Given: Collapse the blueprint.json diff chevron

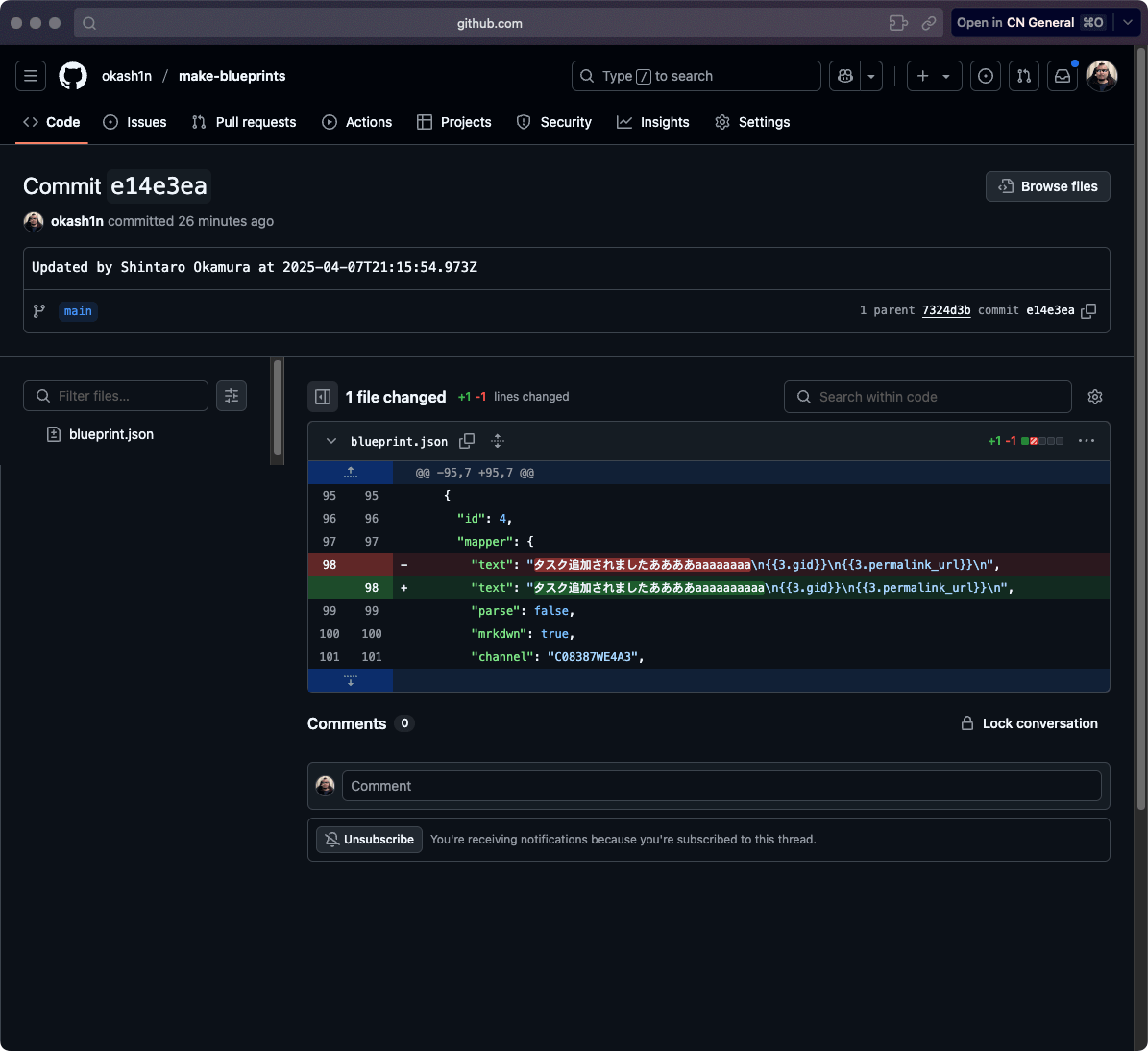Looking at the screenshot, I should [x=331, y=441].
